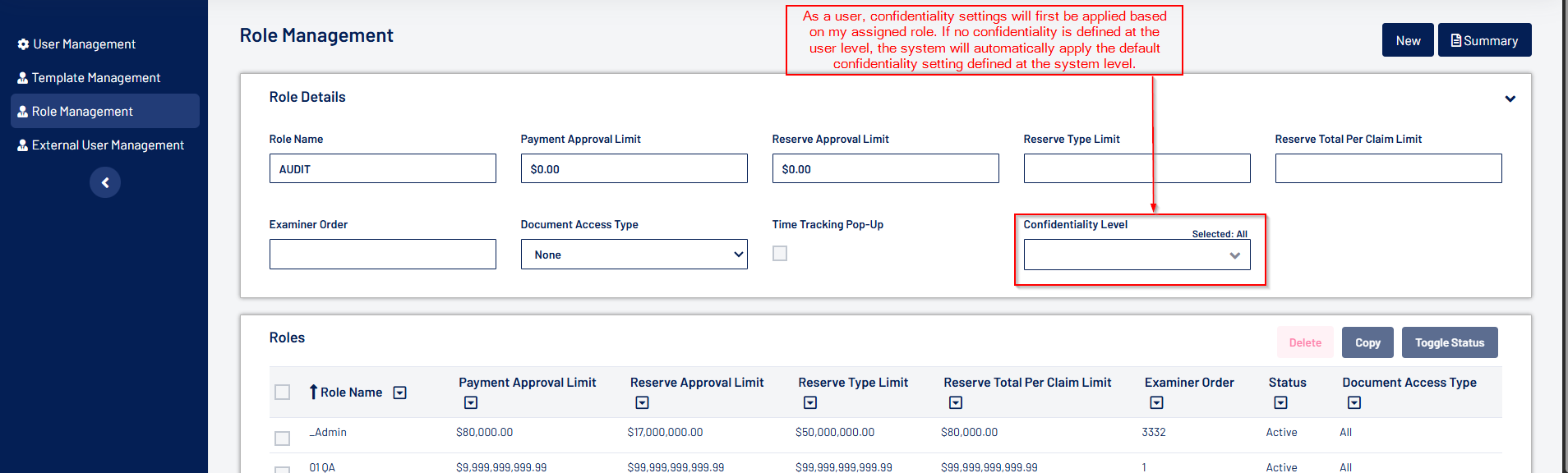Go to Template Management in the sidebar
The width and height of the screenshot is (1568, 473).
(95, 78)
